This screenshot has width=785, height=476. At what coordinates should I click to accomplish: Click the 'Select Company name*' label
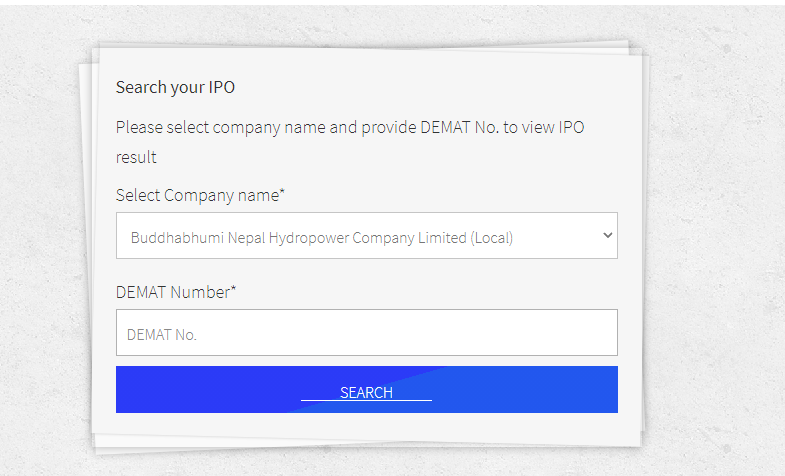[200, 195]
